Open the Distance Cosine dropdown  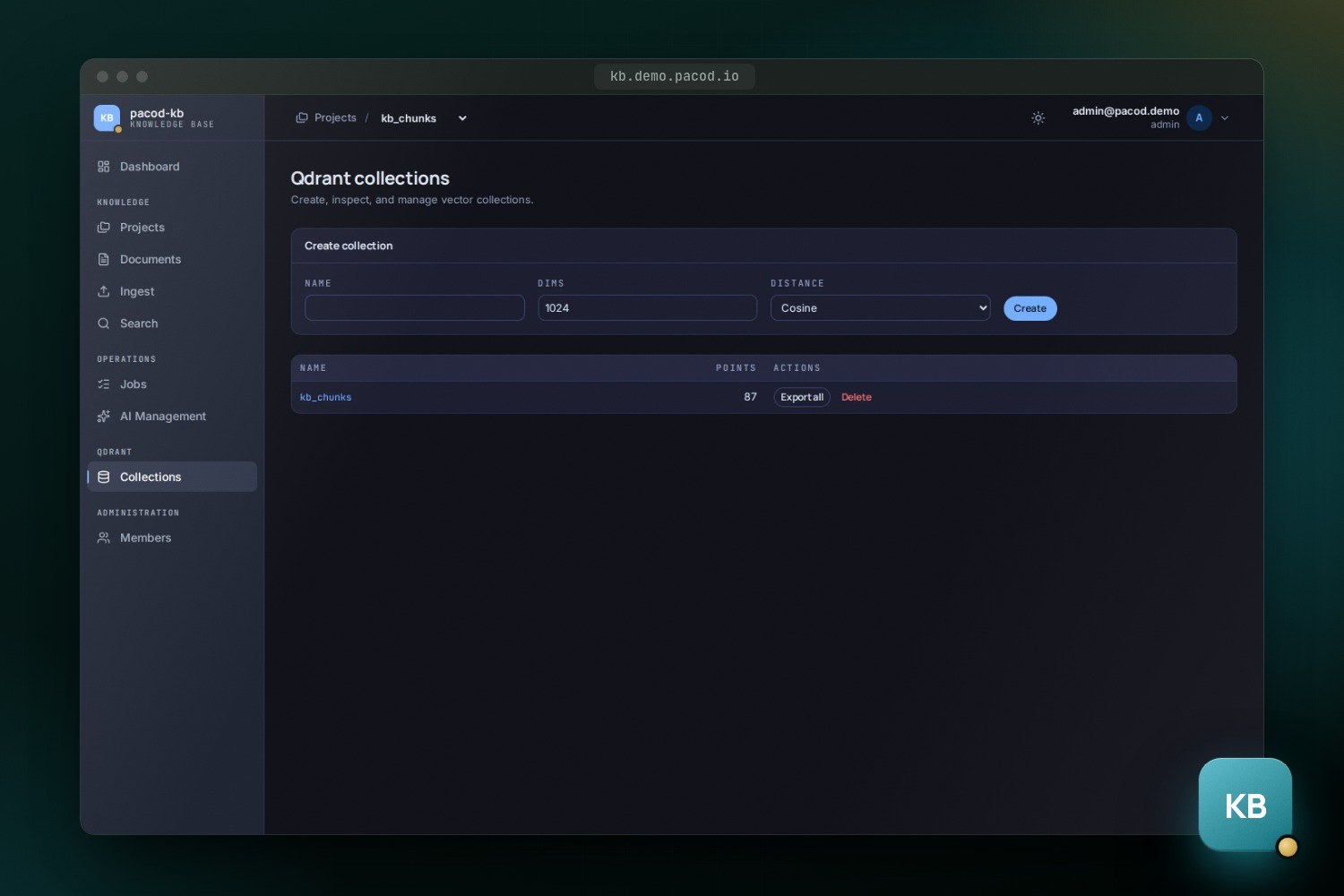click(x=880, y=308)
